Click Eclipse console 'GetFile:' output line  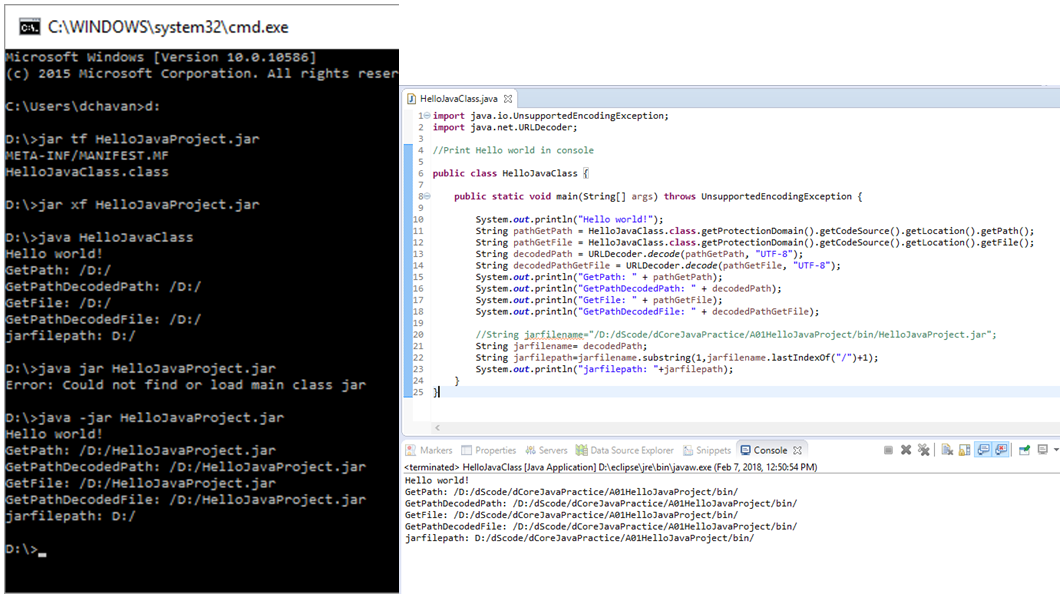pos(571,515)
